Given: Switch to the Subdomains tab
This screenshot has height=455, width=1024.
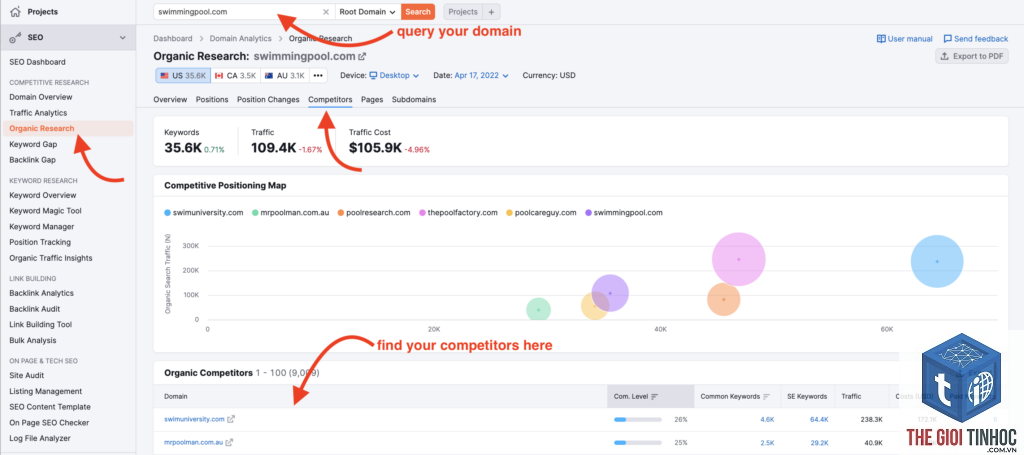Looking at the screenshot, I should (x=414, y=99).
